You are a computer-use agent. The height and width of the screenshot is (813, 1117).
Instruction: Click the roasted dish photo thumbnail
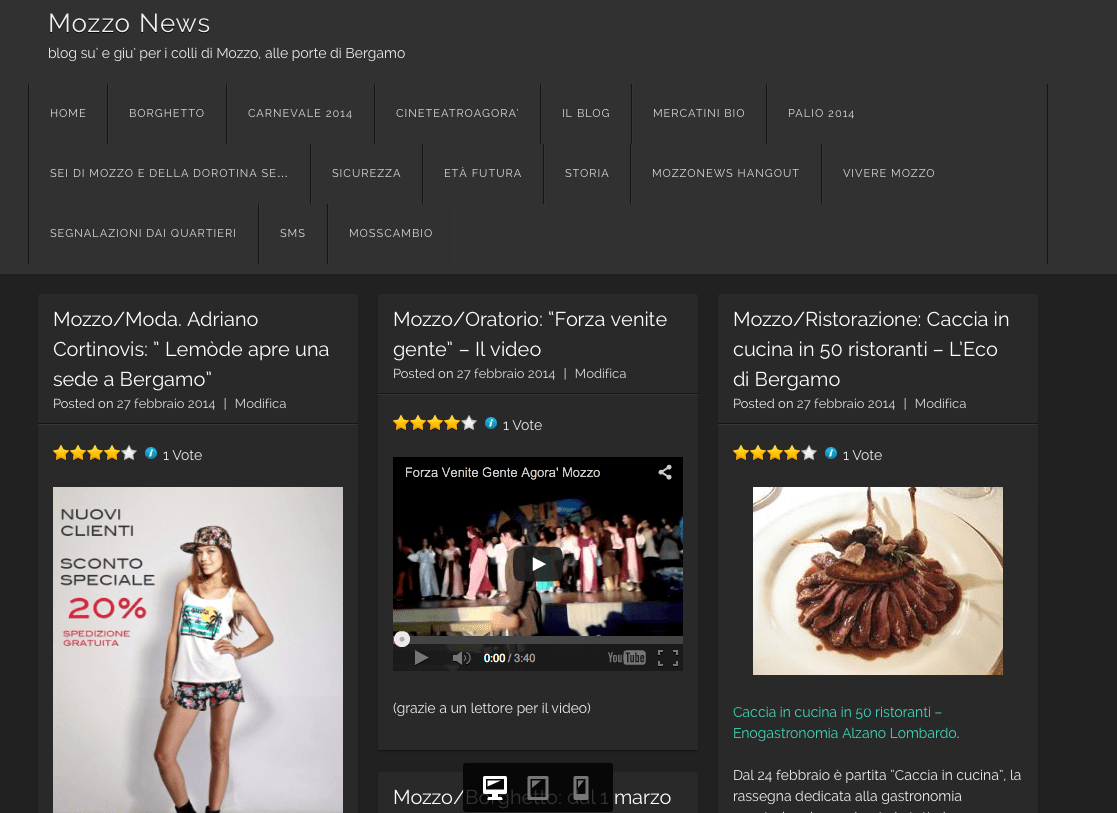[x=877, y=580]
